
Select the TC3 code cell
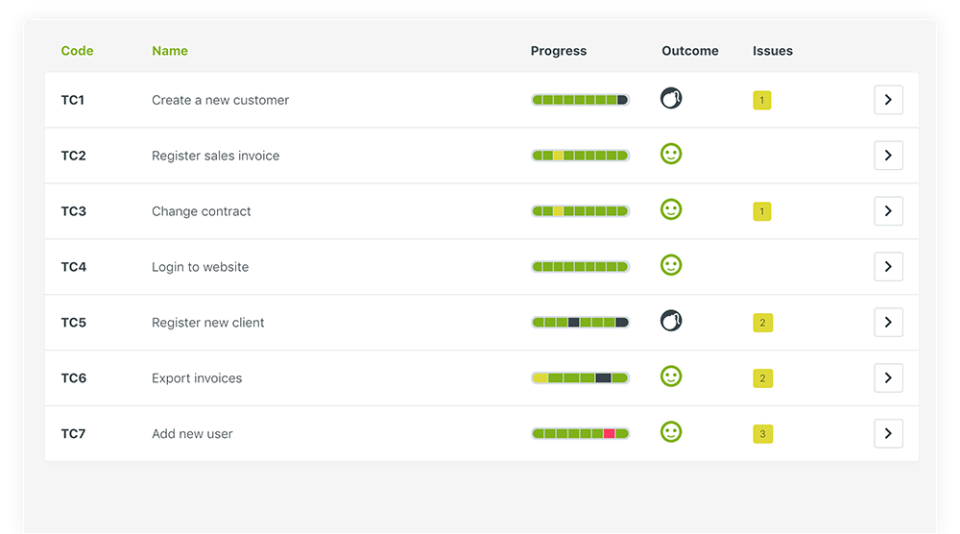tap(73, 211)
